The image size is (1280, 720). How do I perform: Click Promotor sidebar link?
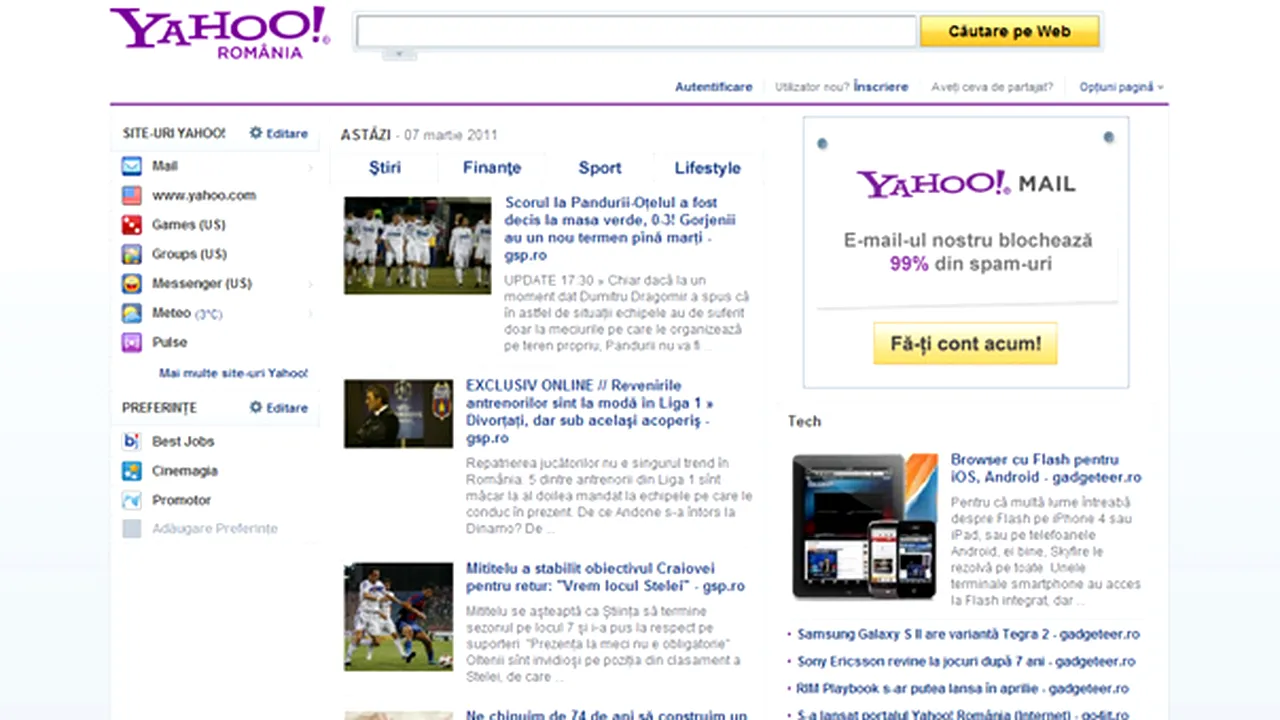tap(182, 500)
